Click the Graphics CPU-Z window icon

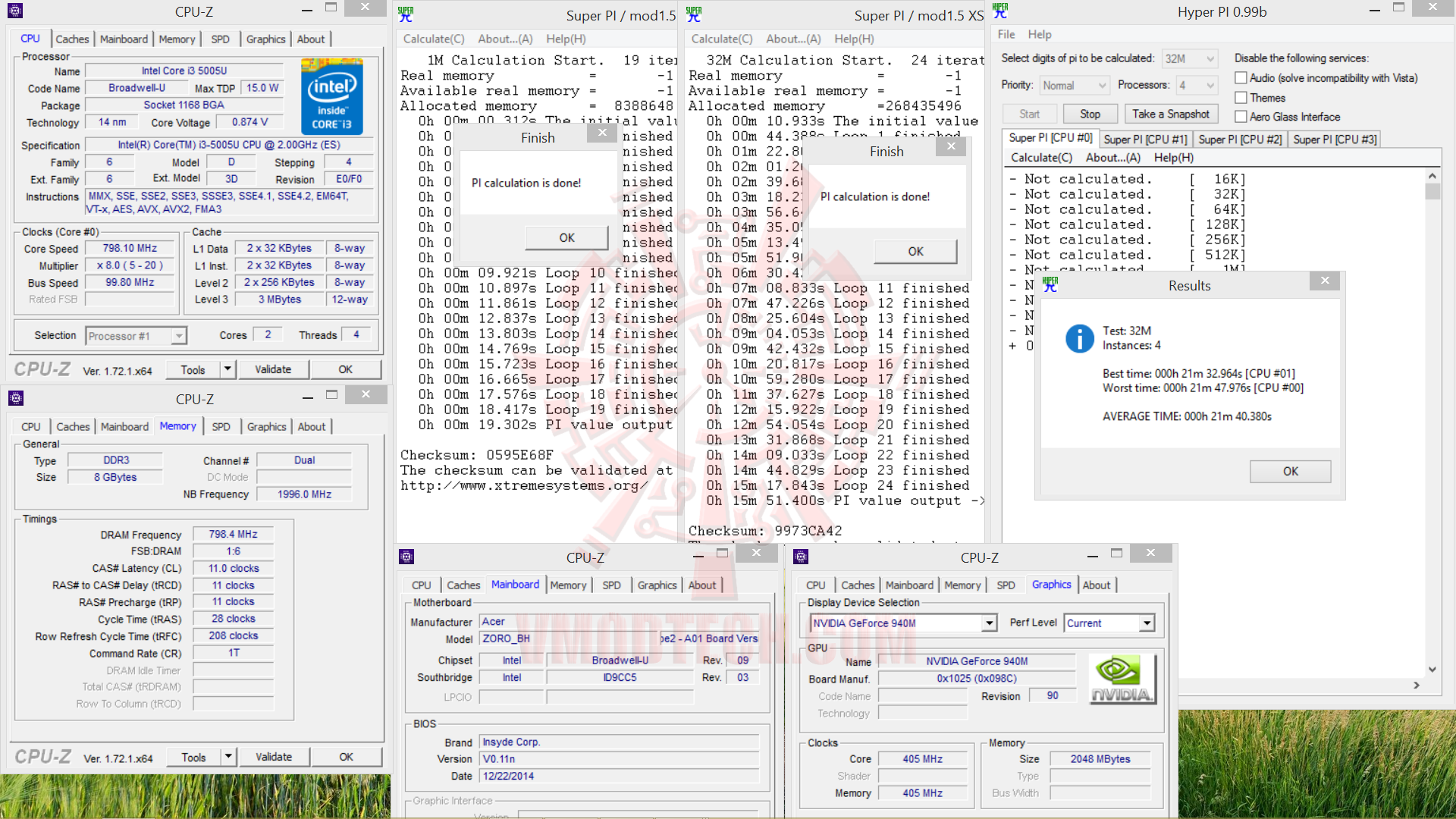pos(801,557)
